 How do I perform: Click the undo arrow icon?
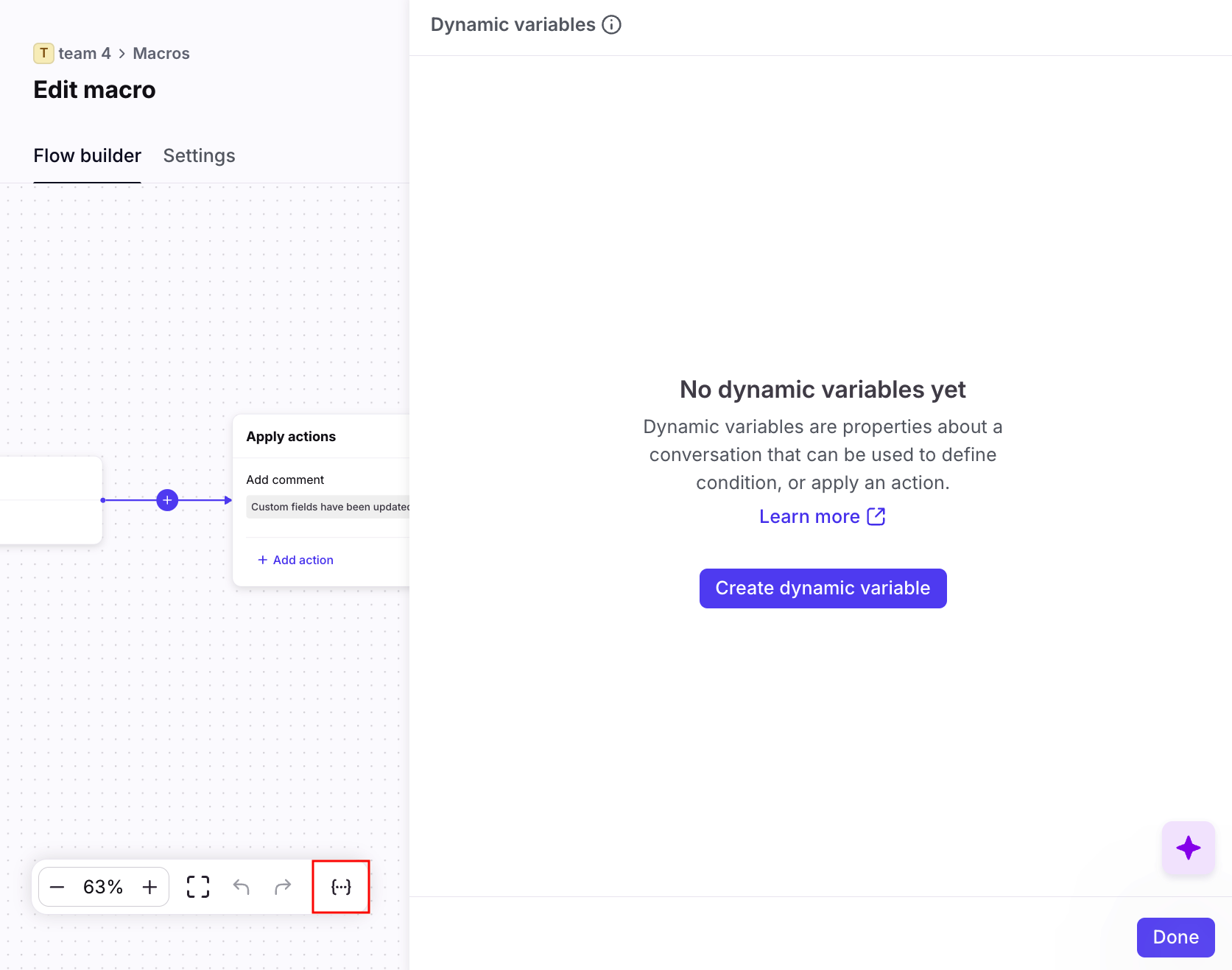click(x=241, y=887)
